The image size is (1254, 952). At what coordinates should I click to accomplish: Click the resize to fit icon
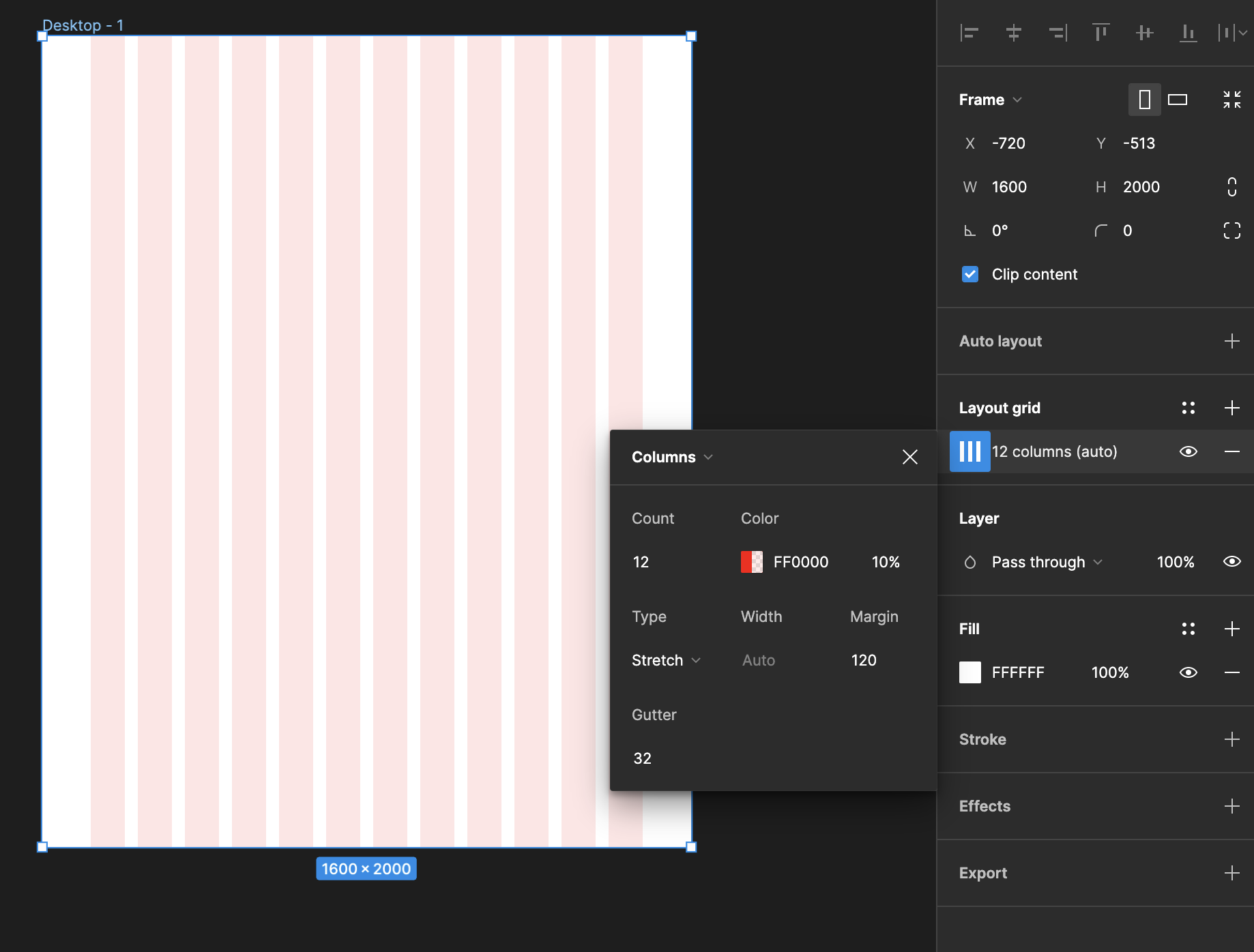click(1232, 100)
